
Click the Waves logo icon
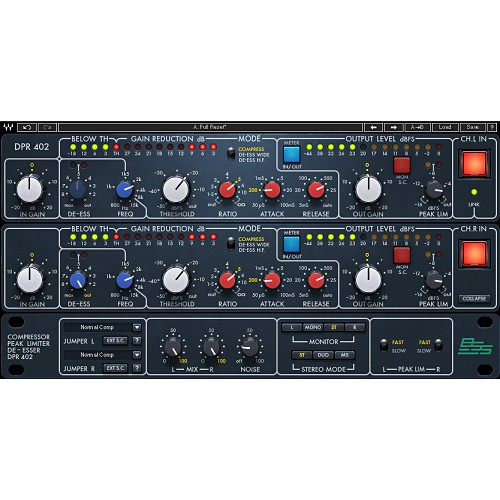point(8,127)
